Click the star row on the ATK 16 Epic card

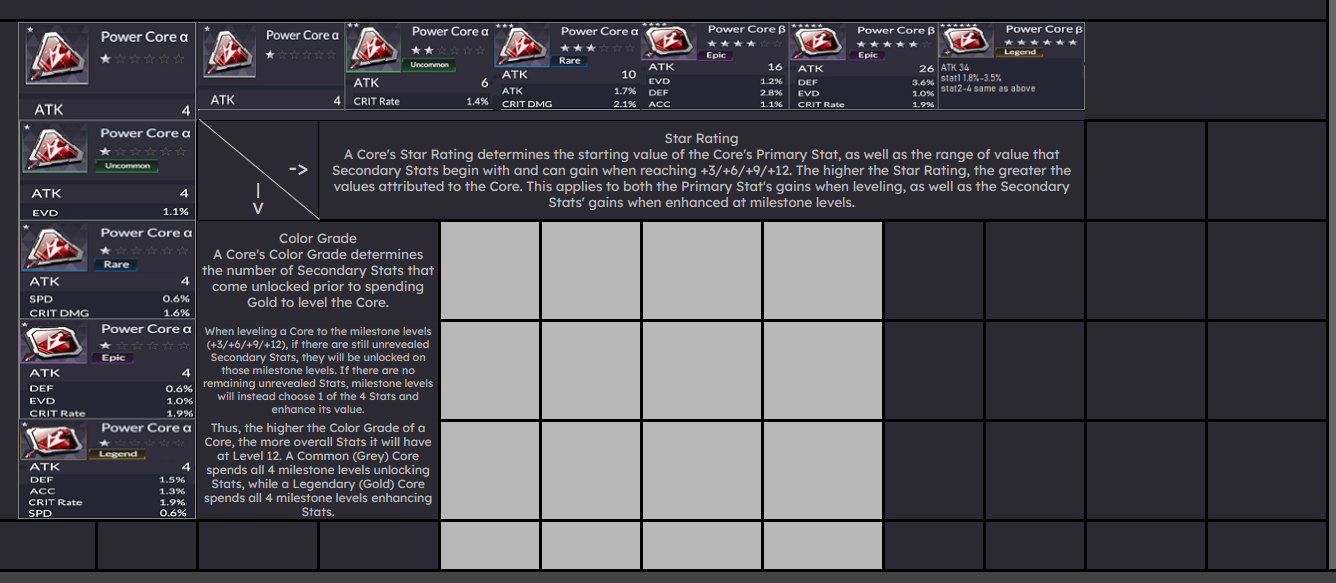point(744,44)
